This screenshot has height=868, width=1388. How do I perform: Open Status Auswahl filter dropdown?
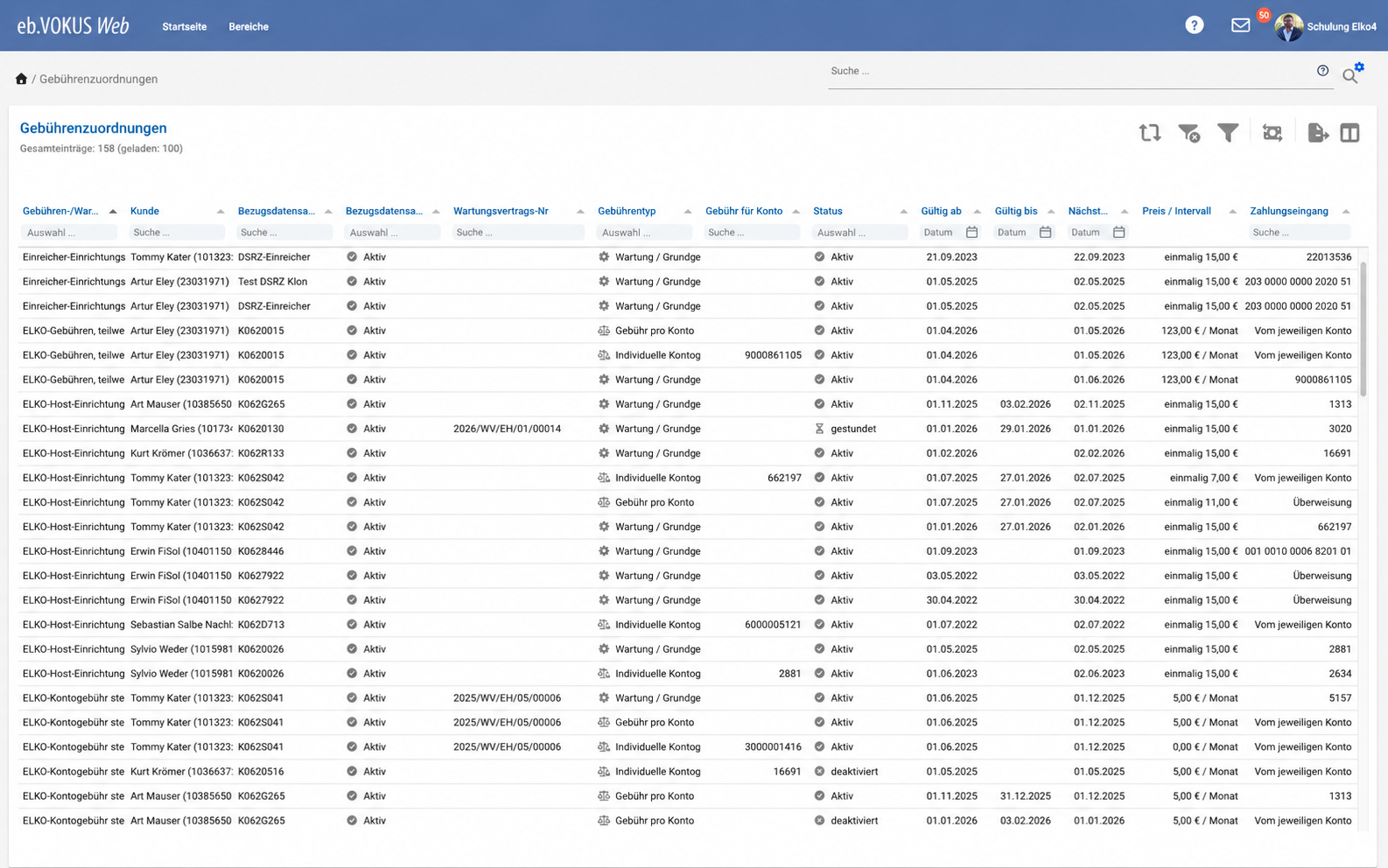tap(859, 233)
